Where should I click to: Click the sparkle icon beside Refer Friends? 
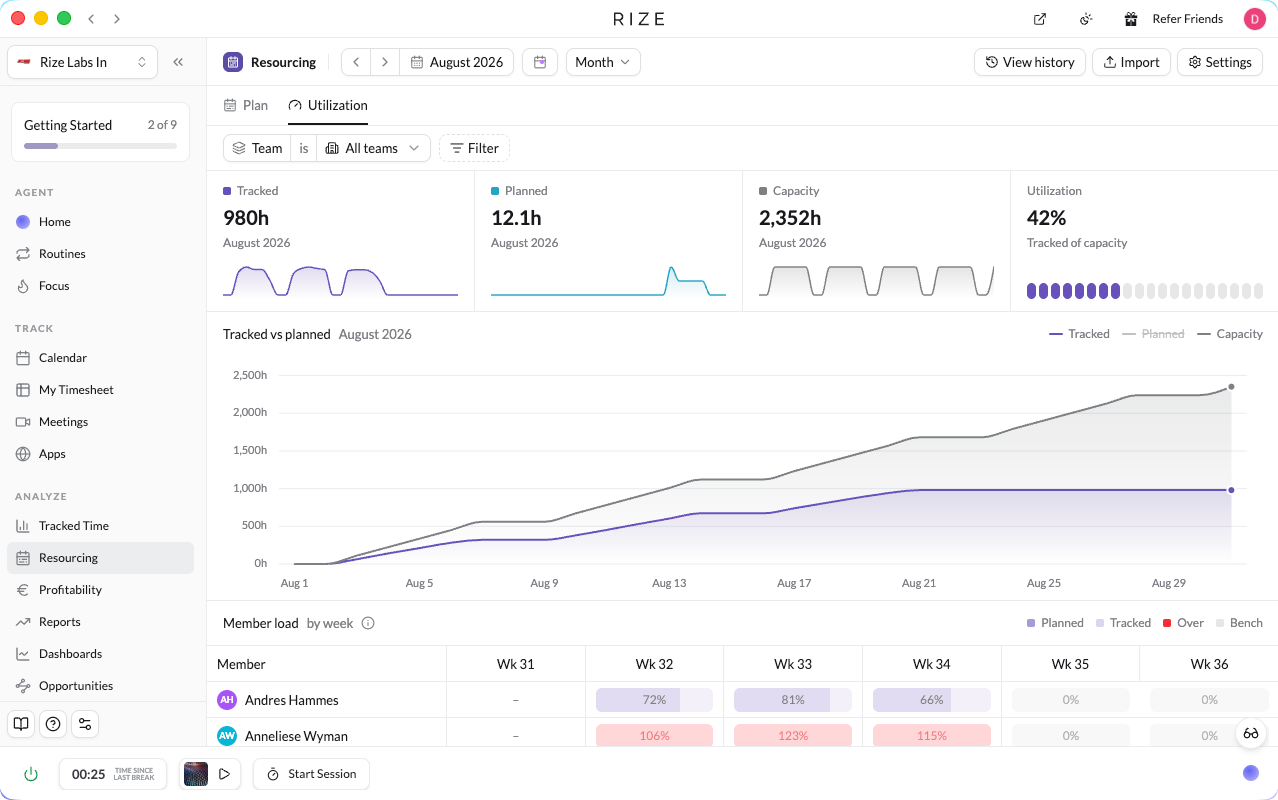coord(1086,19)
